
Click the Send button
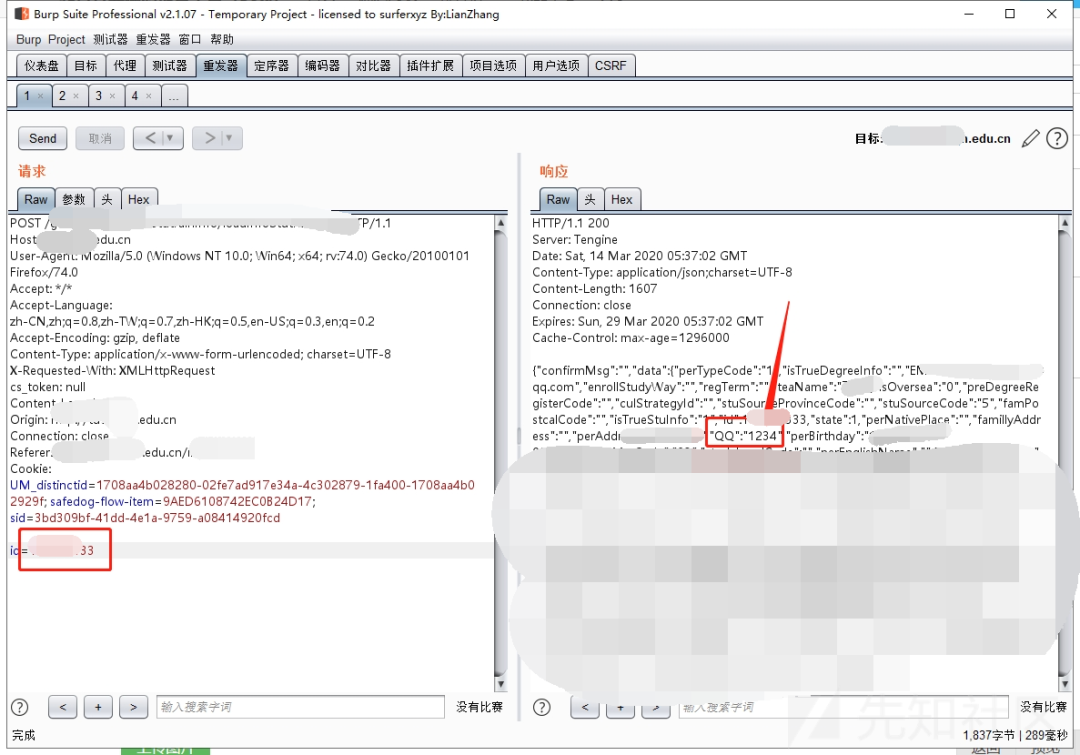[43, 138]
